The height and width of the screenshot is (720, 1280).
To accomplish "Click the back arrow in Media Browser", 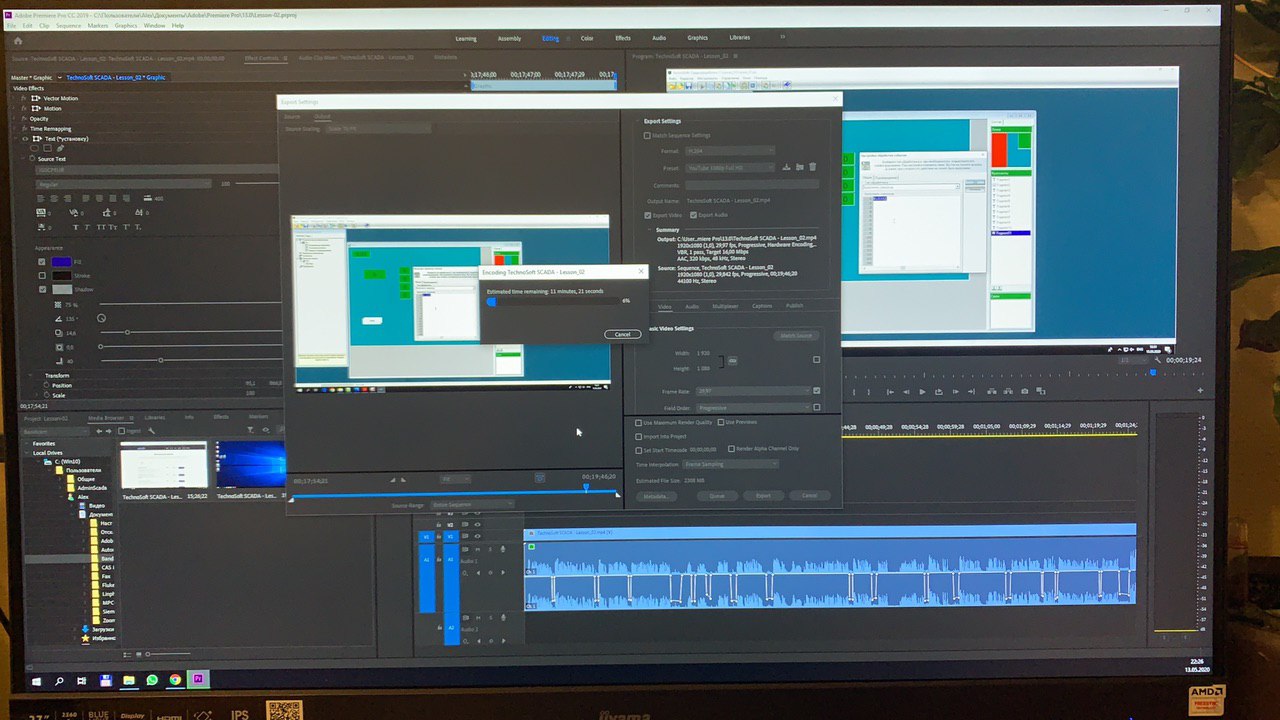I will pyautogui.click(x=98, y=430).
